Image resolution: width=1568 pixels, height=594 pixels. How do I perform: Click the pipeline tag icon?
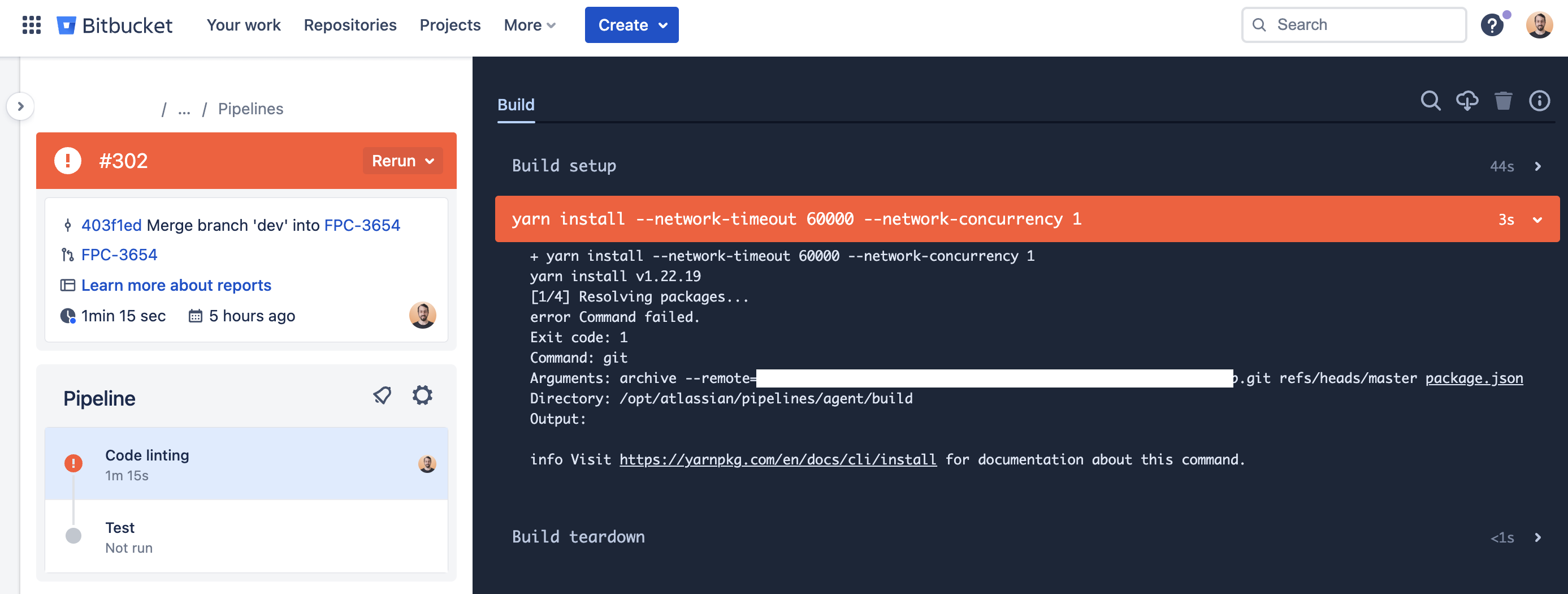coord(382,396)
